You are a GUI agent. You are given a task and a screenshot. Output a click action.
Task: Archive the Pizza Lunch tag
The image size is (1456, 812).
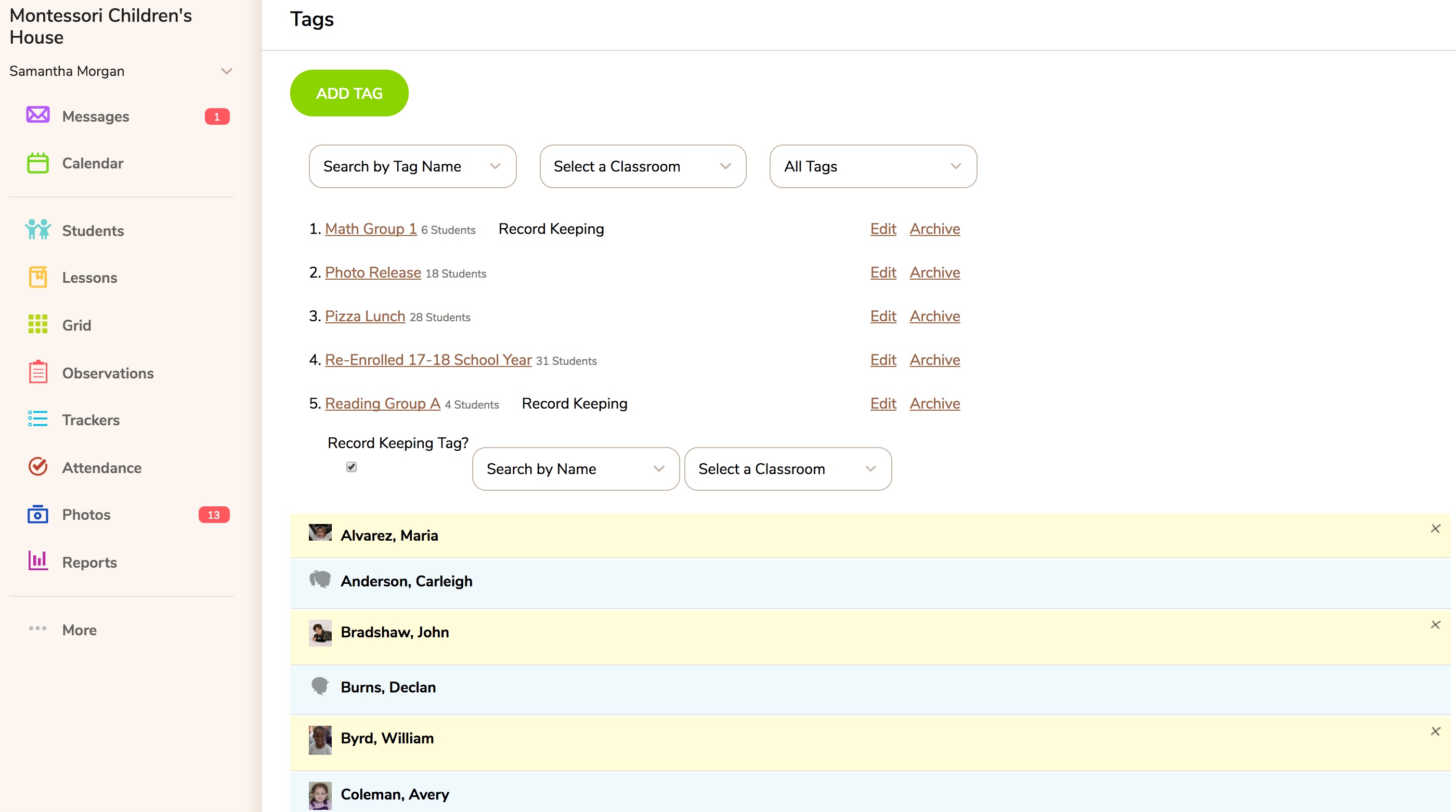click(x=935, y=316)
